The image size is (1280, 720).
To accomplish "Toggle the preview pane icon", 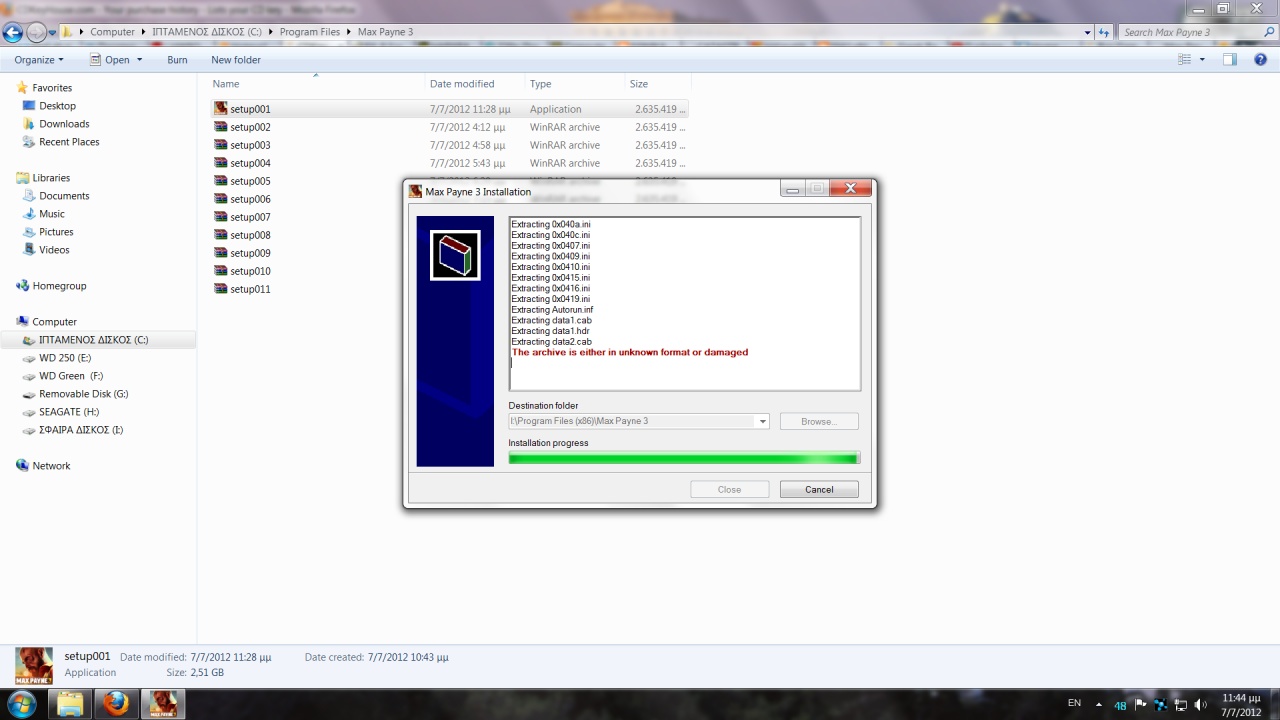I will pyautogui.click(x=1230, y=60).
